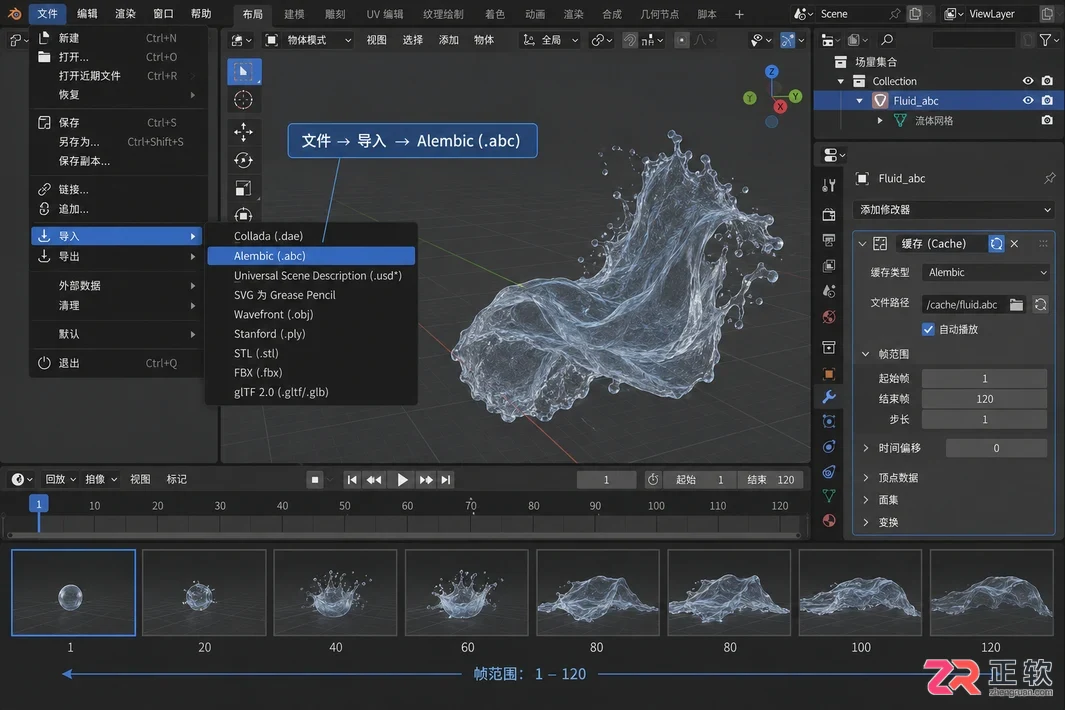This screenshot has height=710, width=1065.
Task: Toggle viewport overlays button
Action: 787,40
